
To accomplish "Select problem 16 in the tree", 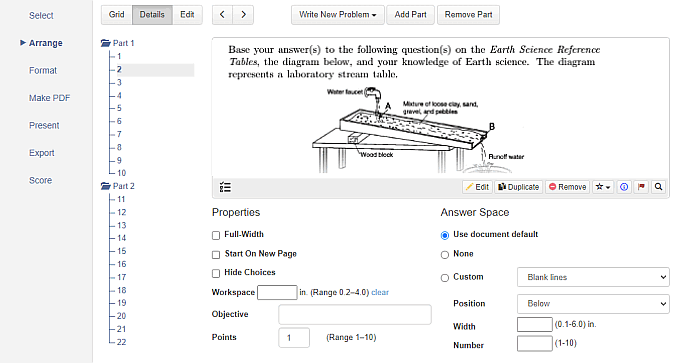I will click(121, 264).
